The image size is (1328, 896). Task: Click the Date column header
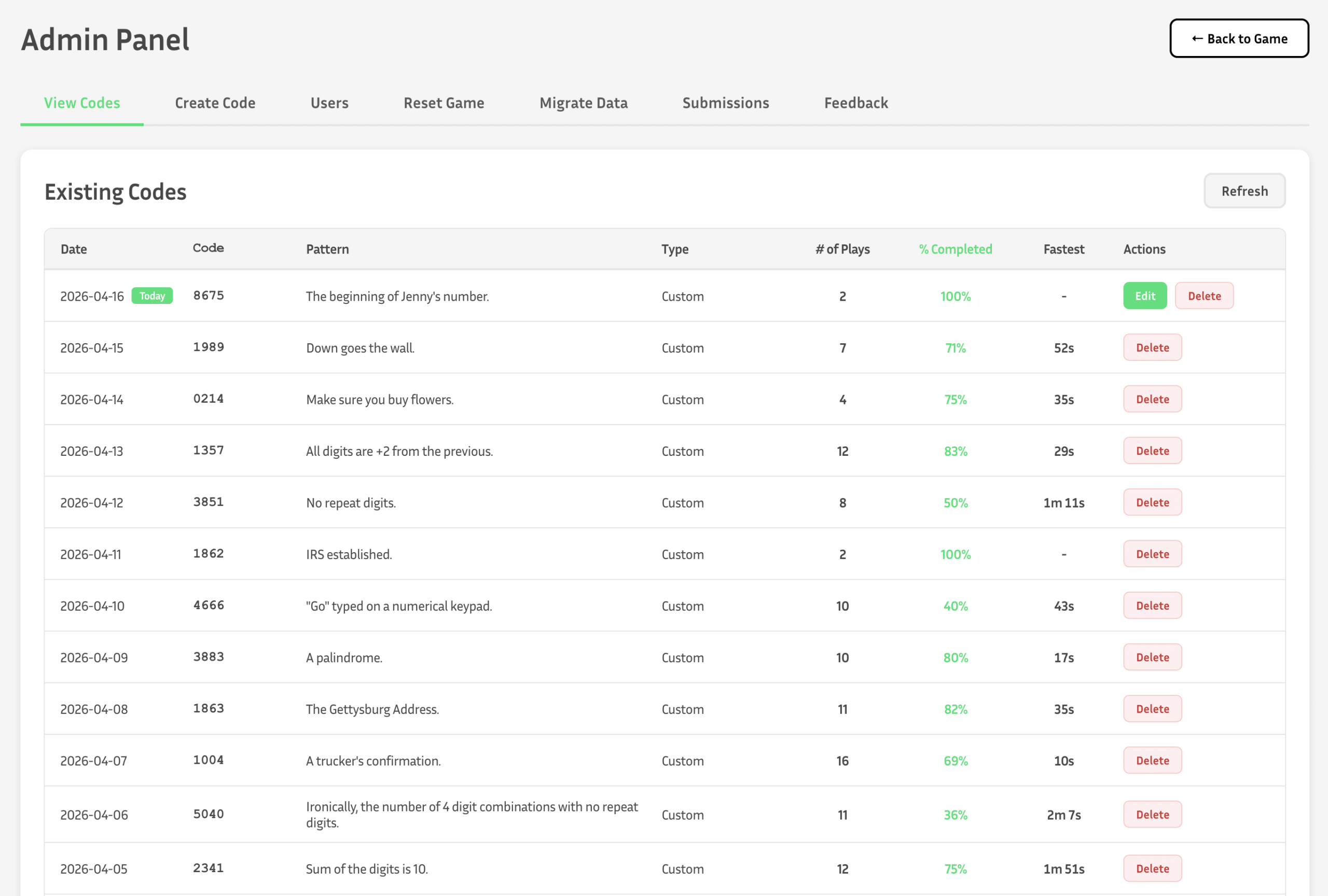tap(74, 249)
